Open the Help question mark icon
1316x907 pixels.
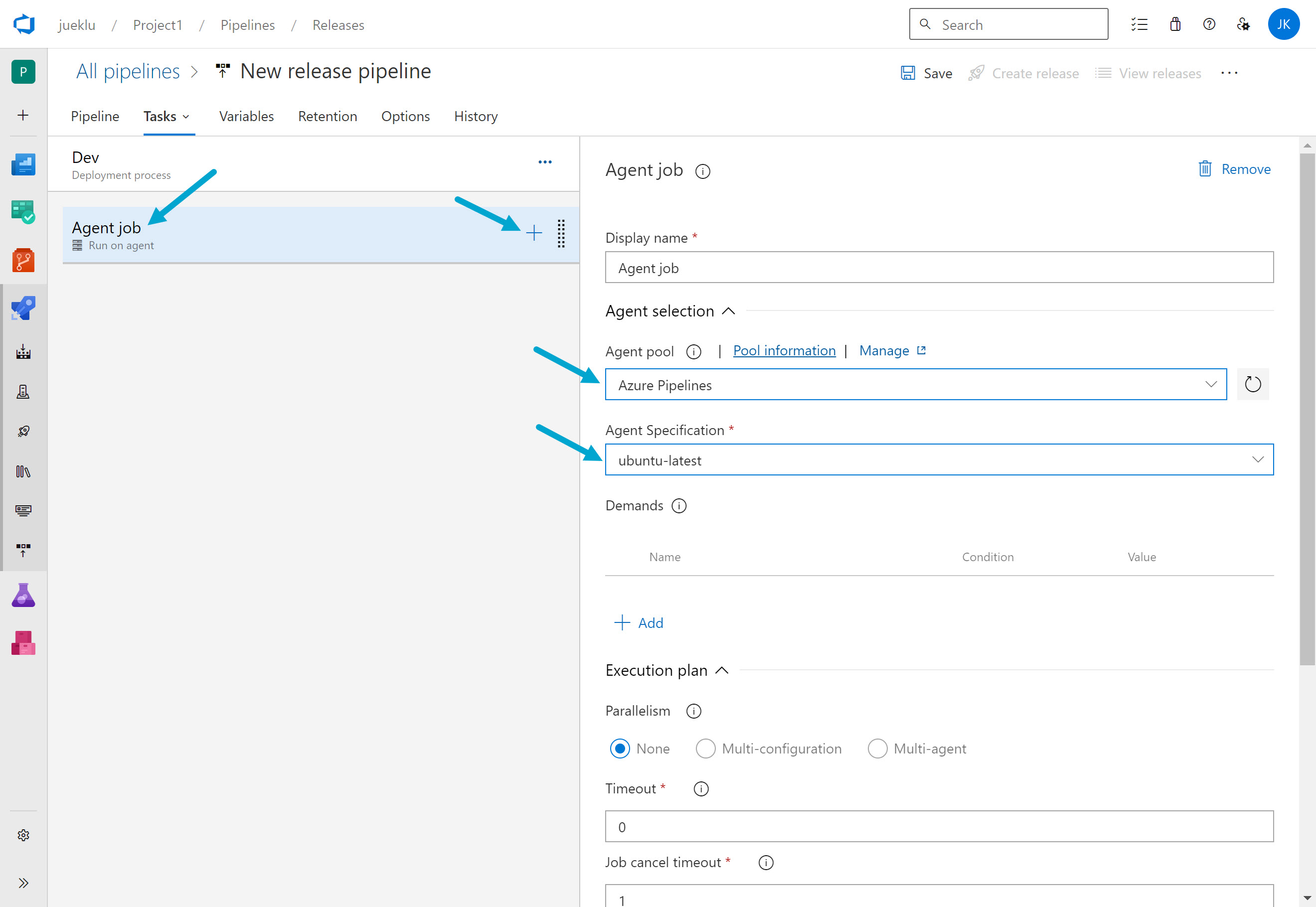pyautogui.click(x=1208, y=24)
